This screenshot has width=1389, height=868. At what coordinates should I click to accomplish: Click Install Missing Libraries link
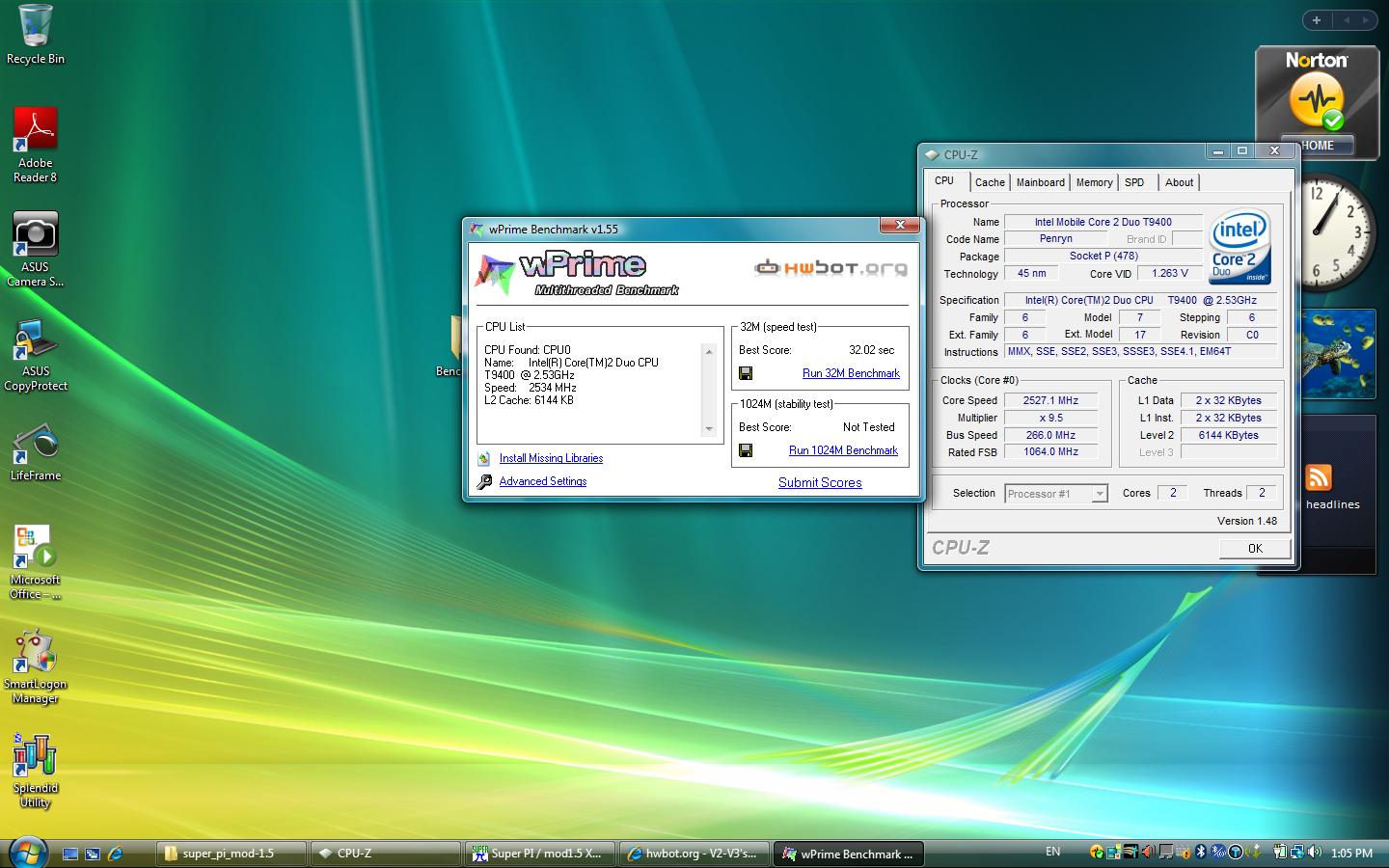click(x=551, y=458)
